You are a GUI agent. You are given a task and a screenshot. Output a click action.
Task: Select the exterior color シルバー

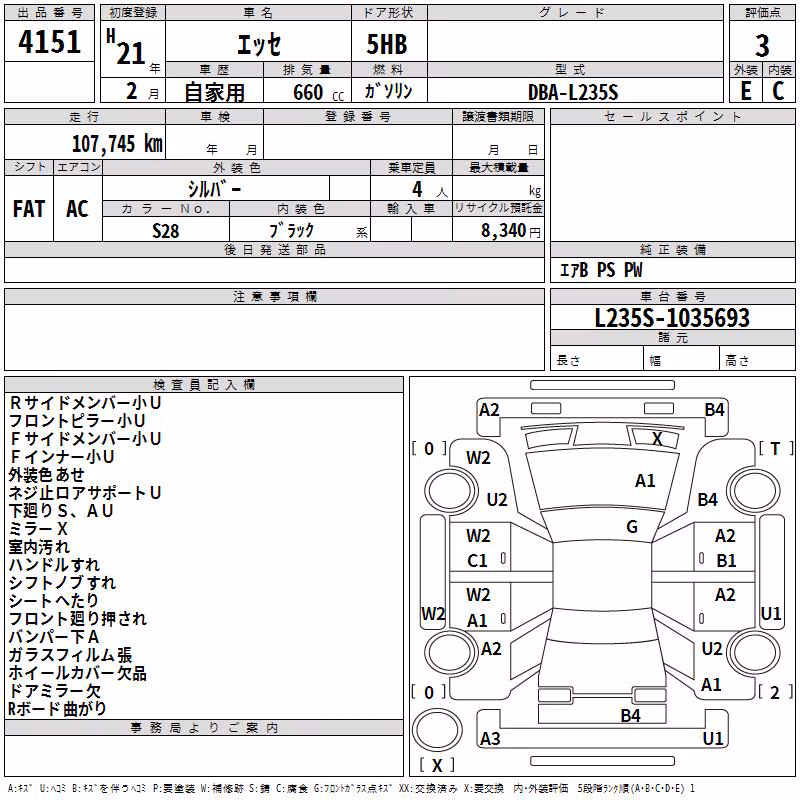pos(215,189)
